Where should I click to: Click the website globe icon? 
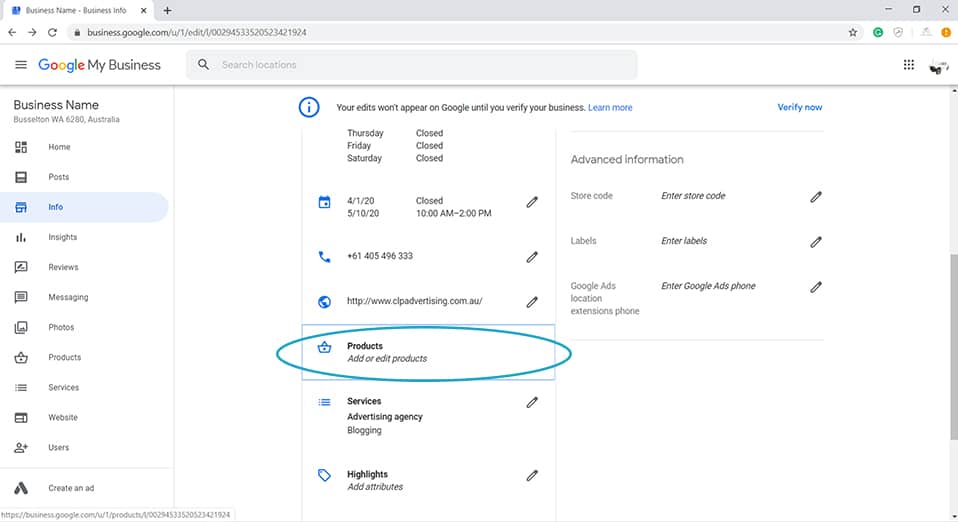[324, 301]
